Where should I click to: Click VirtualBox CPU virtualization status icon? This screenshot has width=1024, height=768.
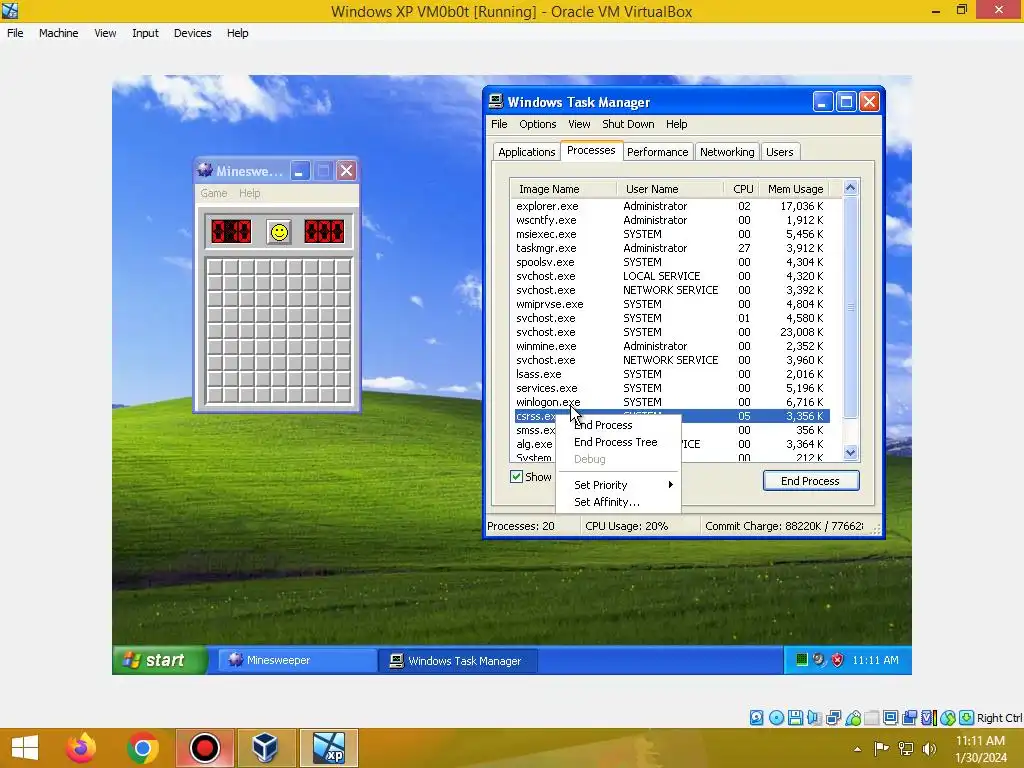928,718
